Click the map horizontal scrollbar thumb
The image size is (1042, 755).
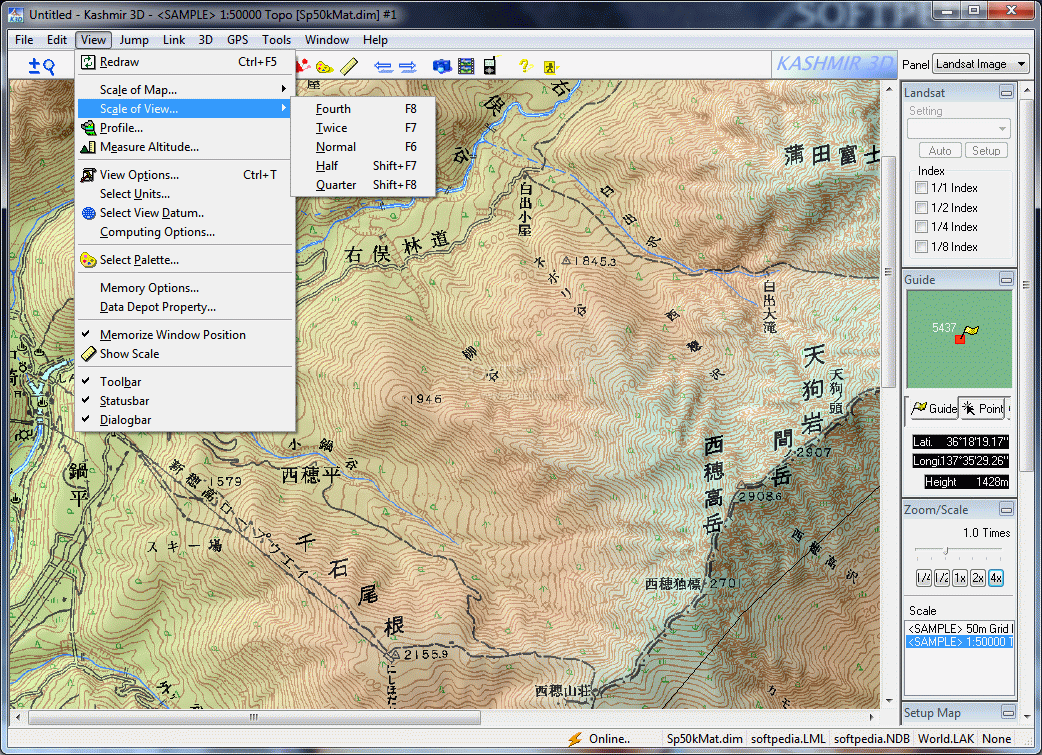pyautogui.click(x=254, y=718)
